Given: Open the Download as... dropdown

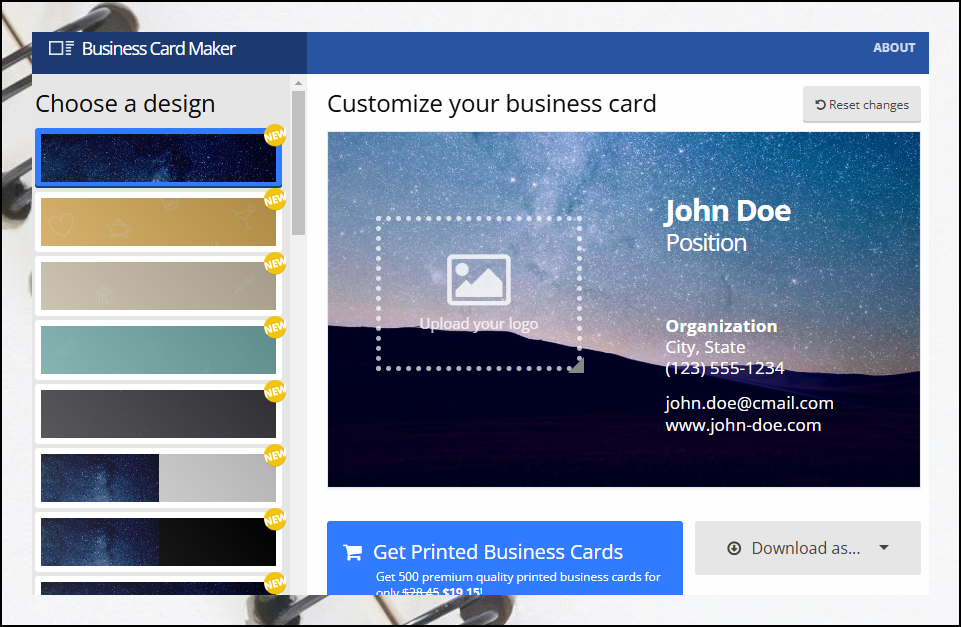Looking at the screenshot, I should [x=808, y=548].
